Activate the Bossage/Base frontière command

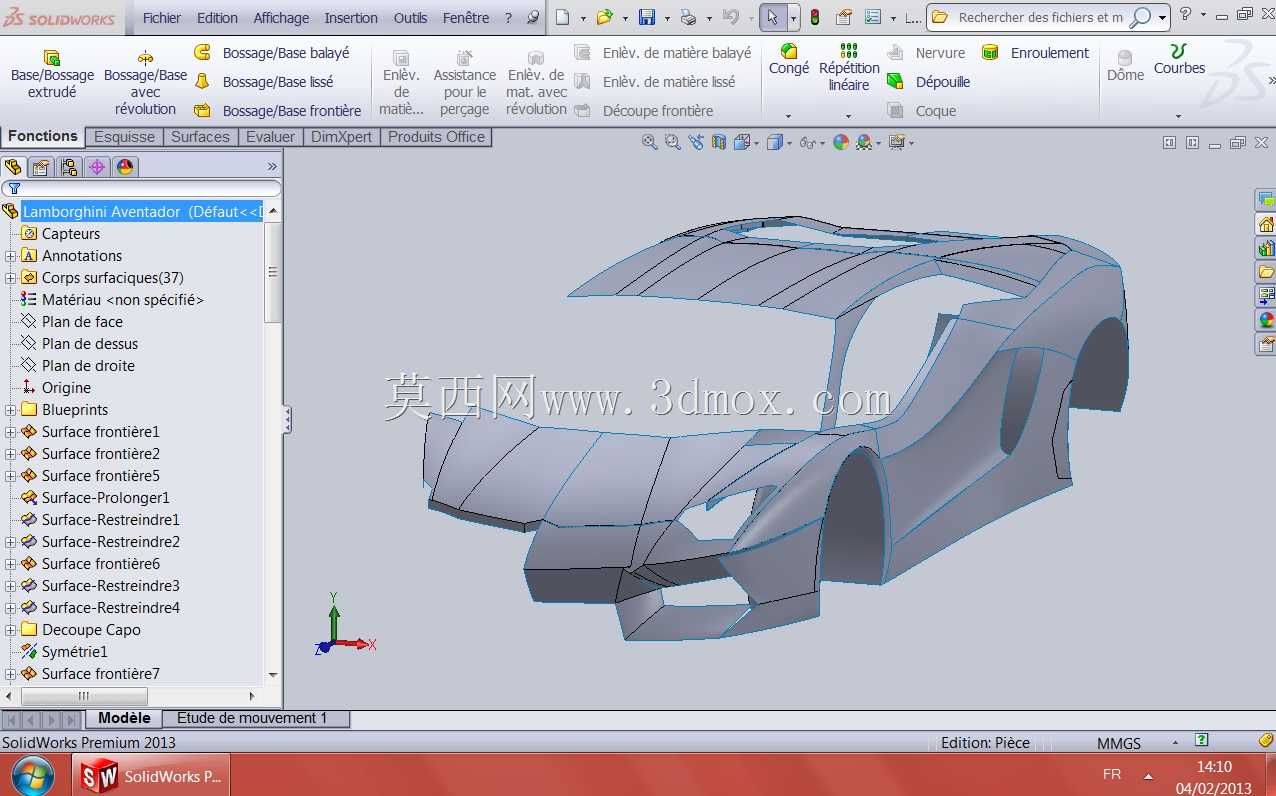(278, 111)
